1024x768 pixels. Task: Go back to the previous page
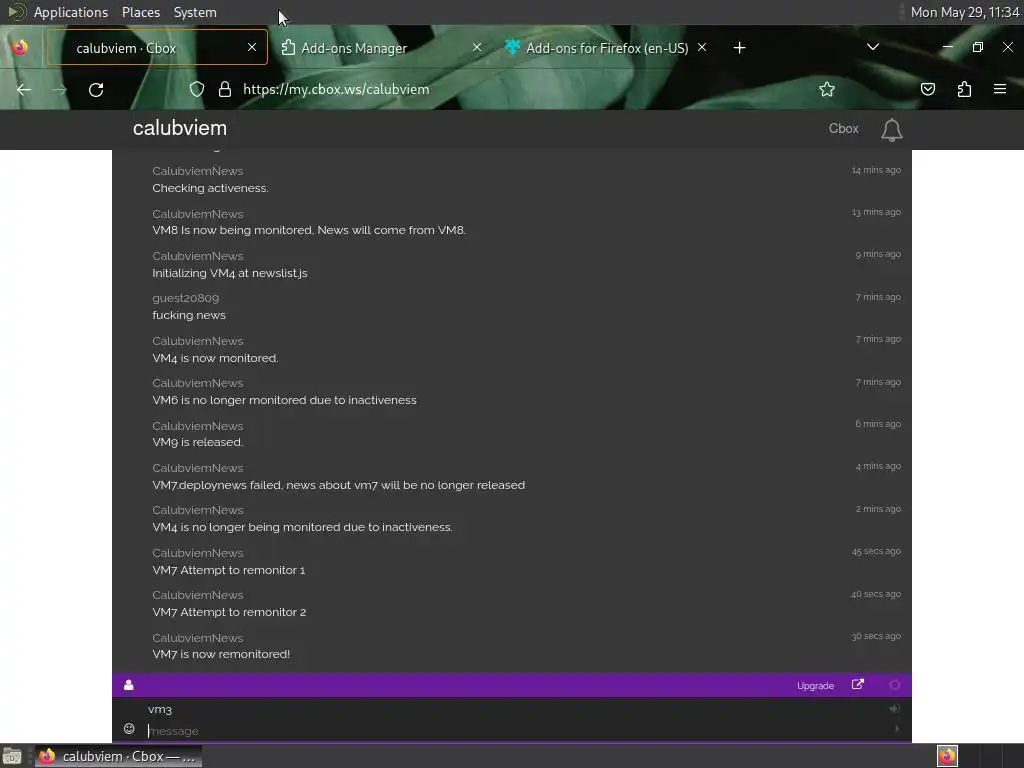pos(24,89)
